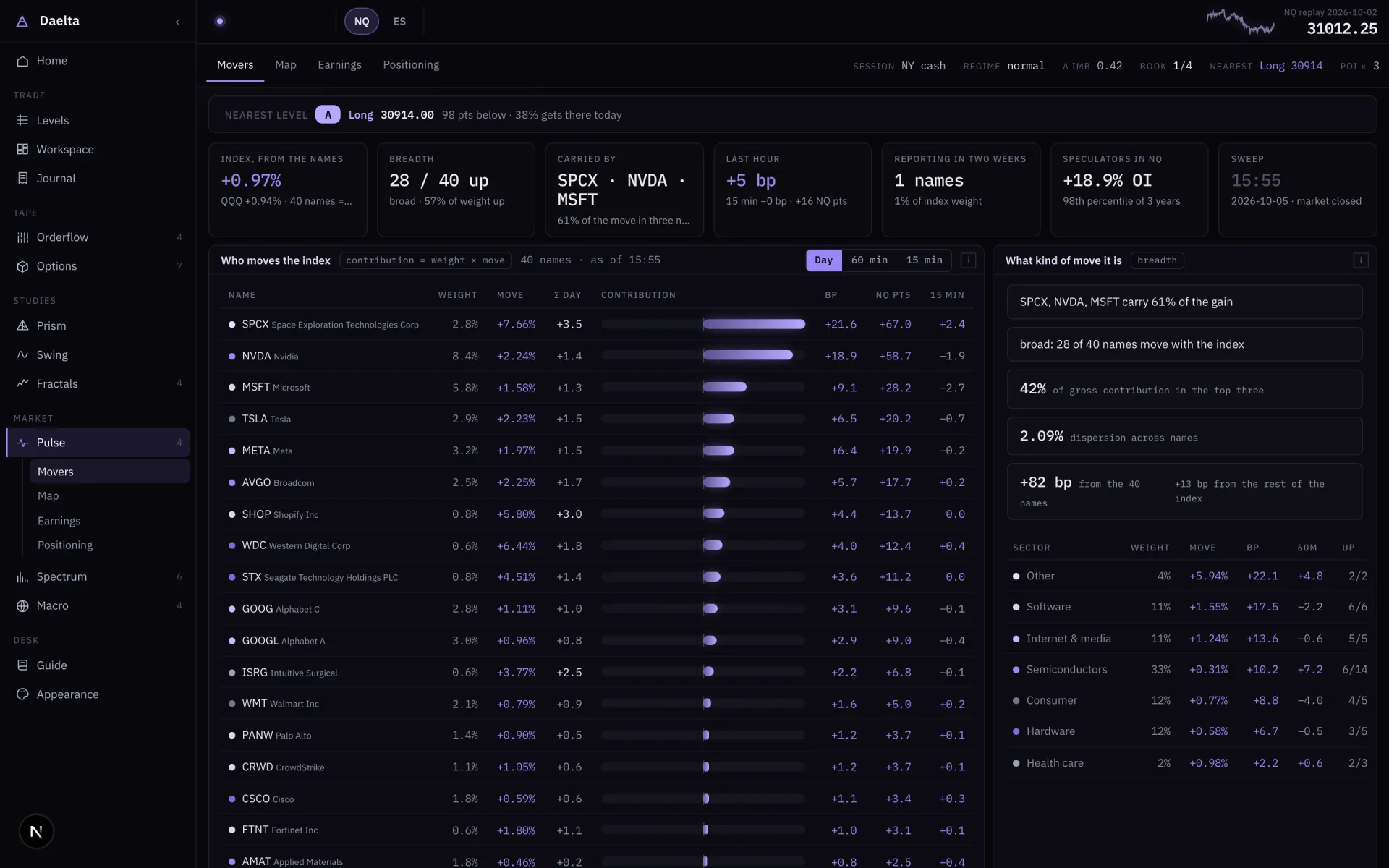Viewport: 1389px width, 868px height.
Task: Sort table by Weight column header
Action: click(x=457, y=295)
